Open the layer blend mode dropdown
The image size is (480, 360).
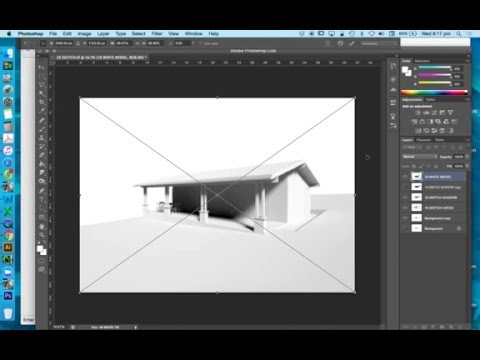click(419, 157)
